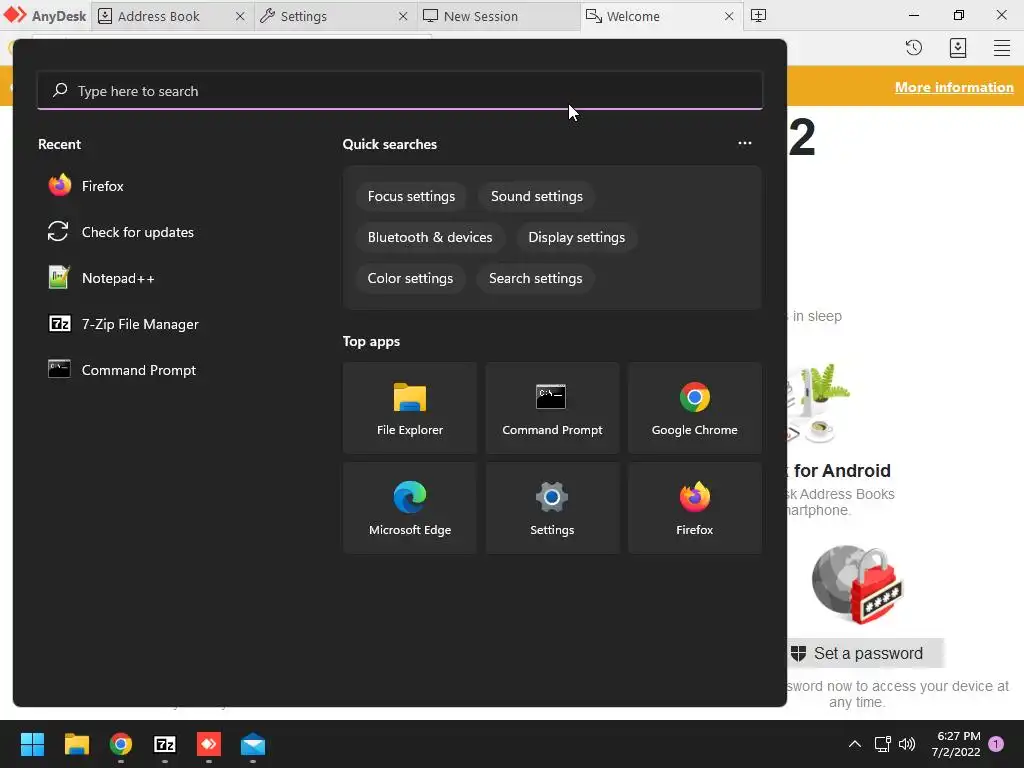Launch Firefox tile in Top apps
The image size is (1024, 768).
(x=694, y=508)
